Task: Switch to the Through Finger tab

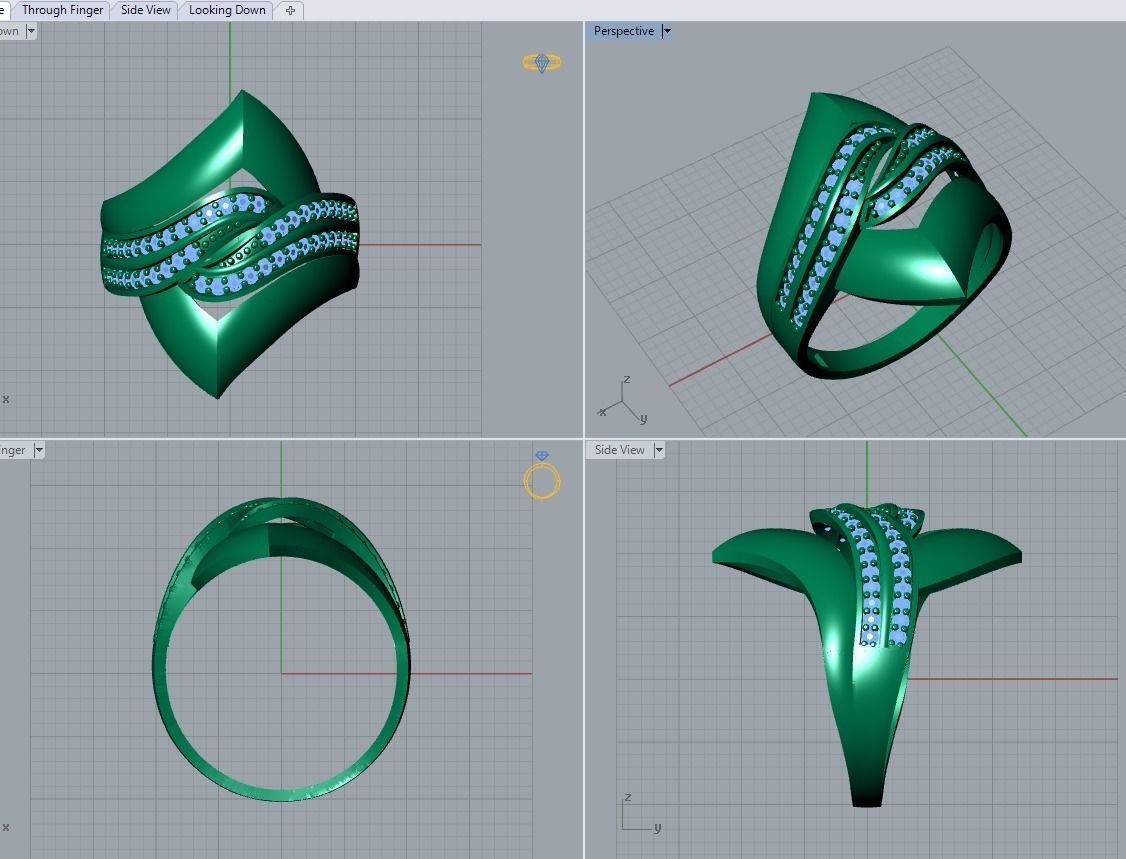Action: (x=62, y=10)
